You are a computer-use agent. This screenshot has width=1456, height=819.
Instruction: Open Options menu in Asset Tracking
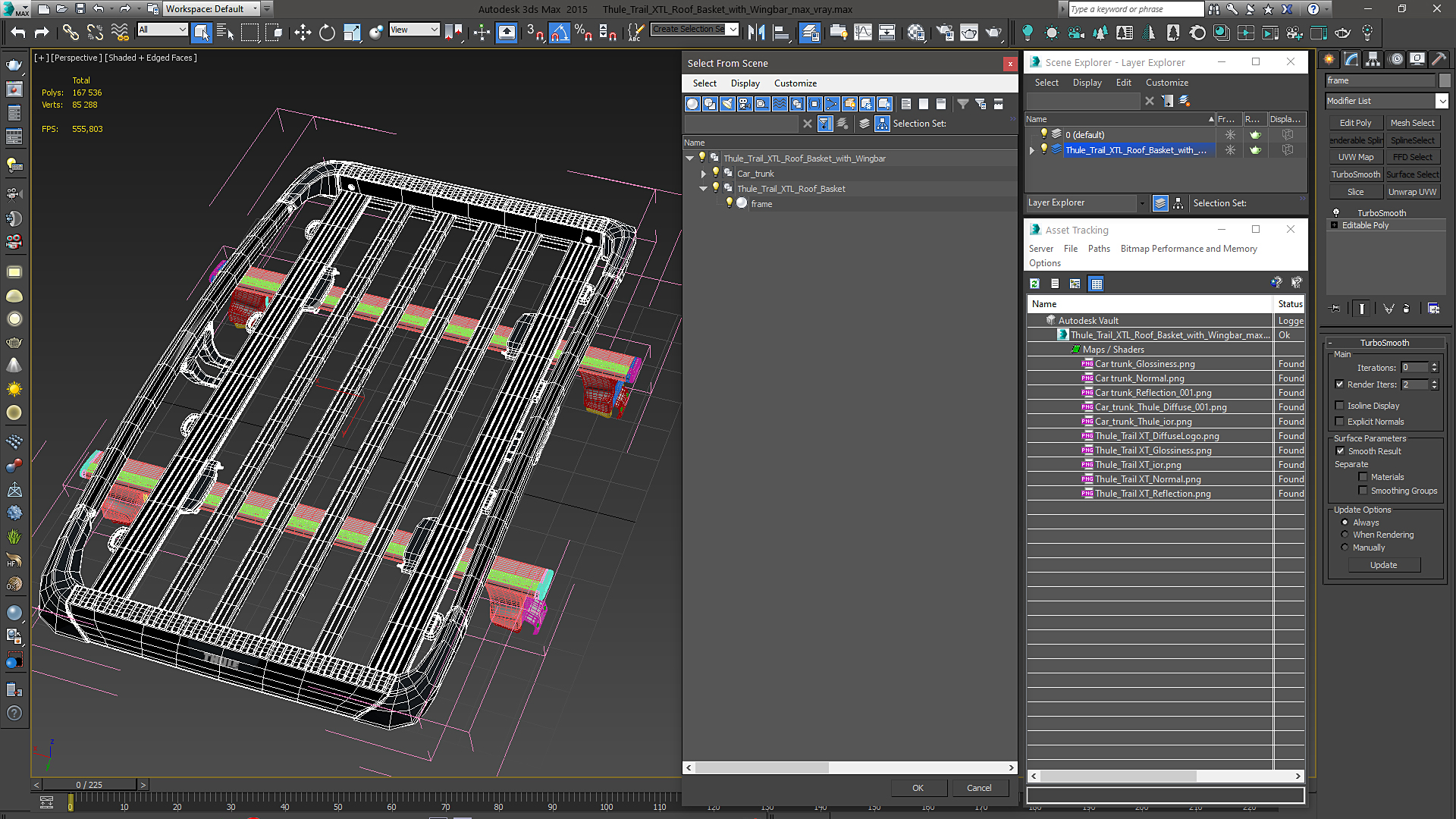1044,263
